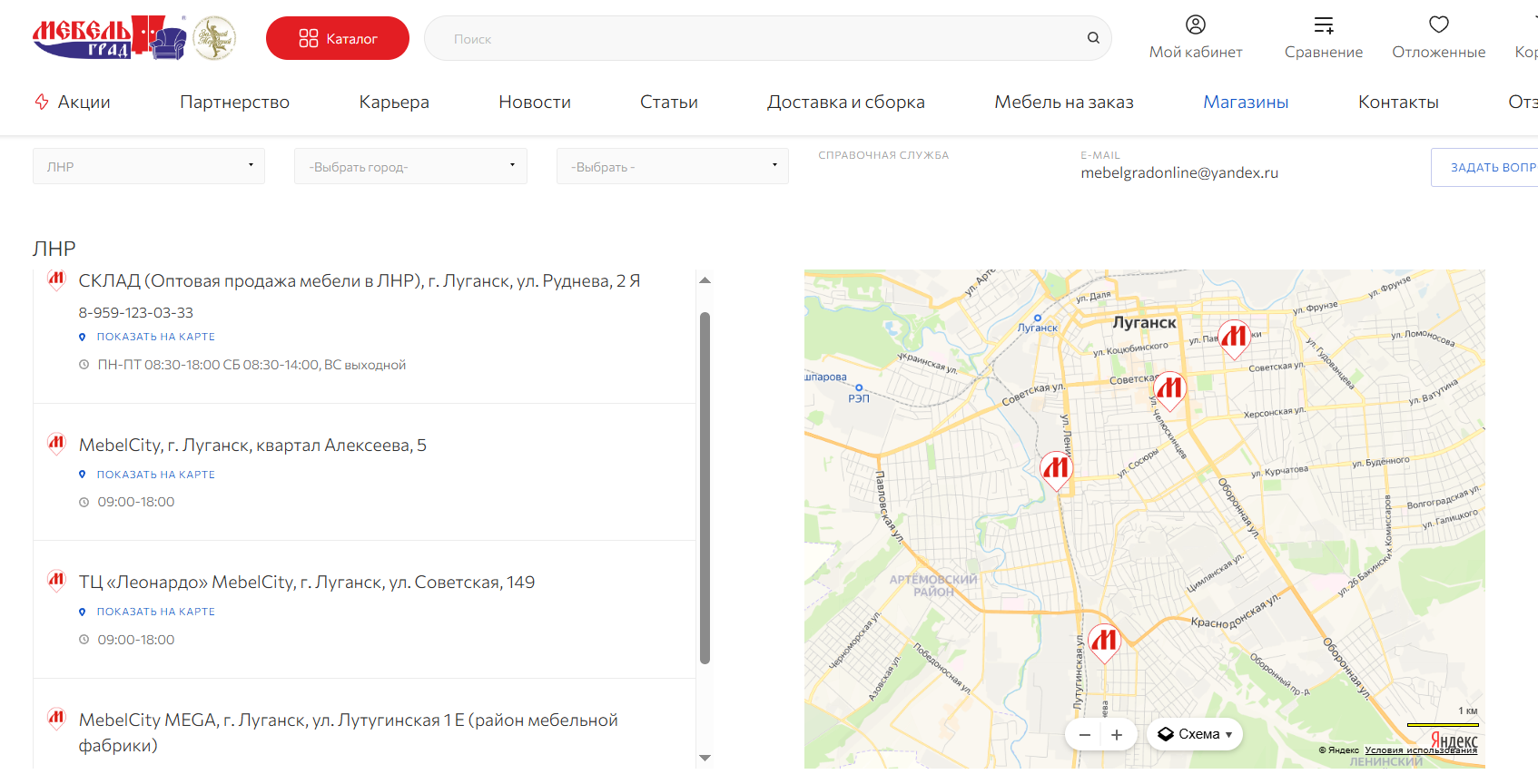Click store list scroll up arrow
The height and width of the screenshot is (784, 1538).
pyautogui.click(x=705, y=280)
